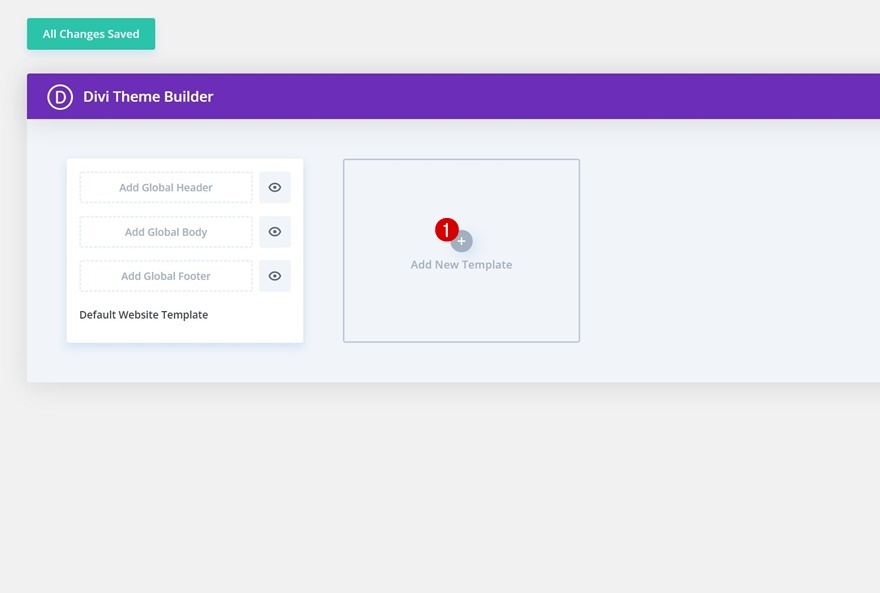Click the light builder panel background below templates
880x593 pixels.
449,364
